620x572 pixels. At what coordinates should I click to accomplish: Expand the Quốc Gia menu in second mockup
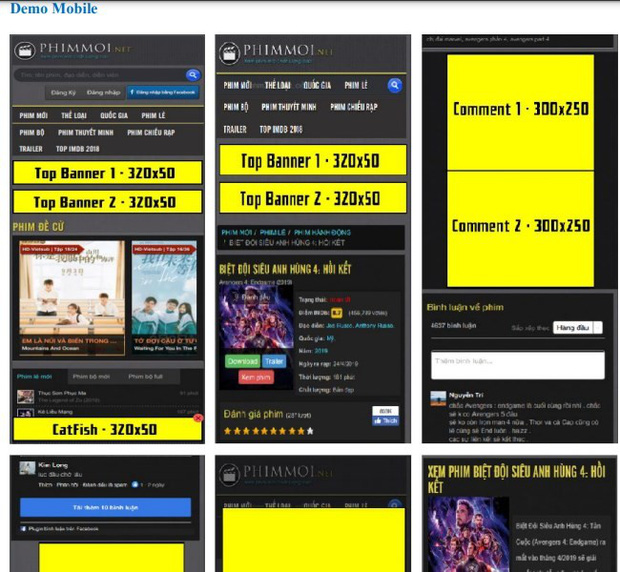click(317, 86)
